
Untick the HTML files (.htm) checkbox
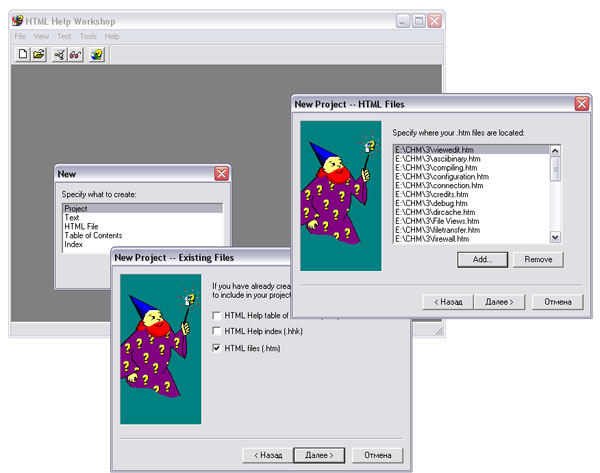pos(217,348)
